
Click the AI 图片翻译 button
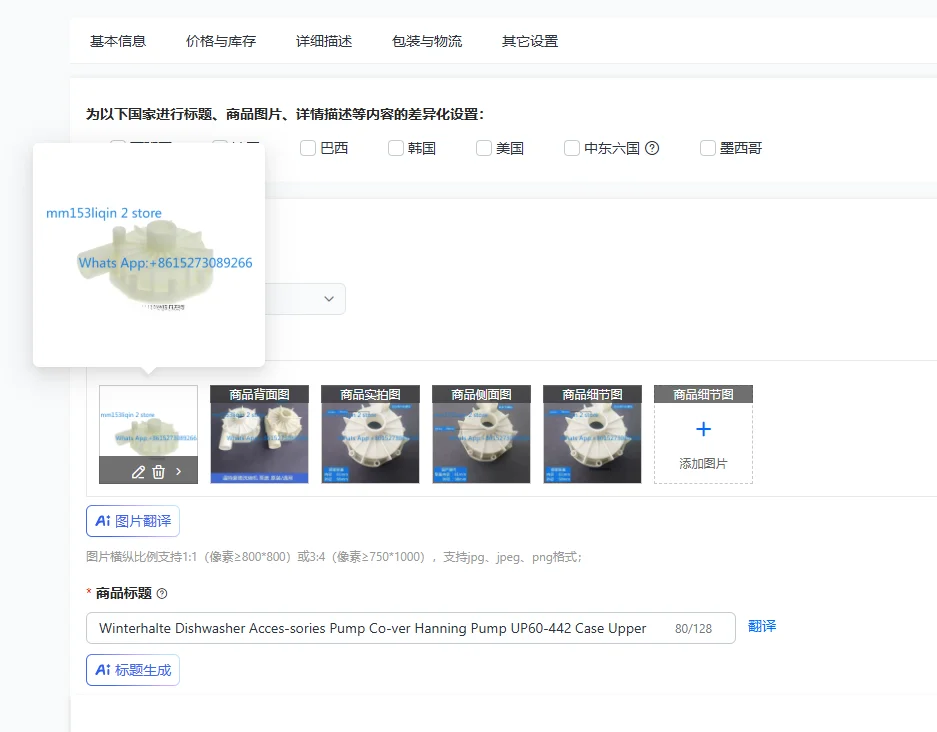(133, 521)
